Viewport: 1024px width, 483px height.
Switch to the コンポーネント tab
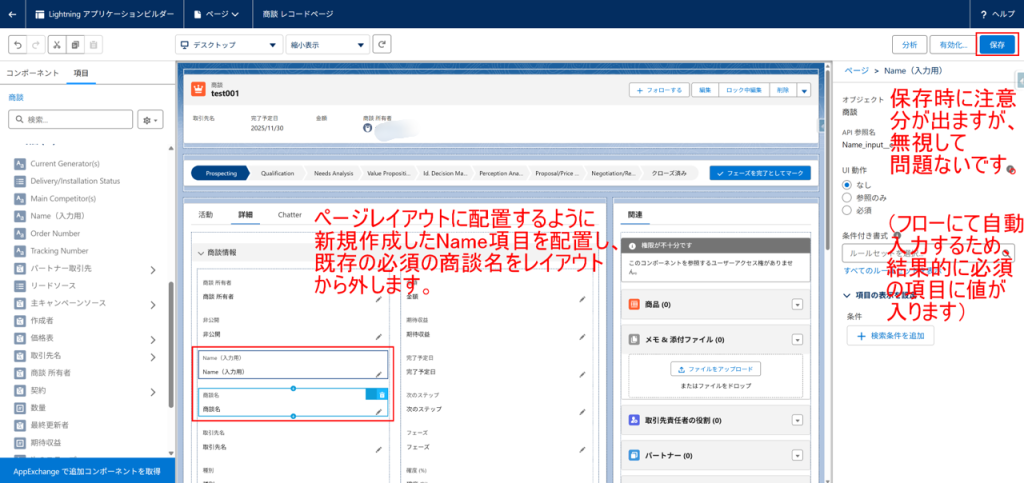click(x=33, y=73)
